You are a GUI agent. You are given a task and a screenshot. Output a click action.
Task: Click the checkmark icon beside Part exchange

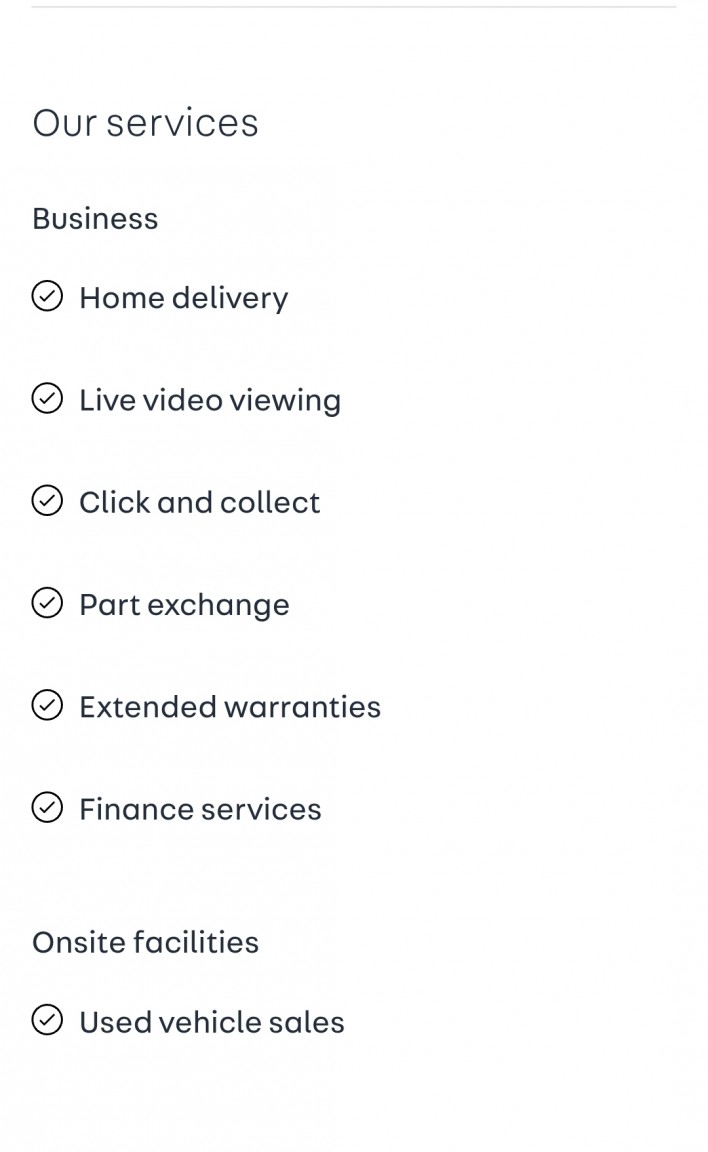coord(47,603)
